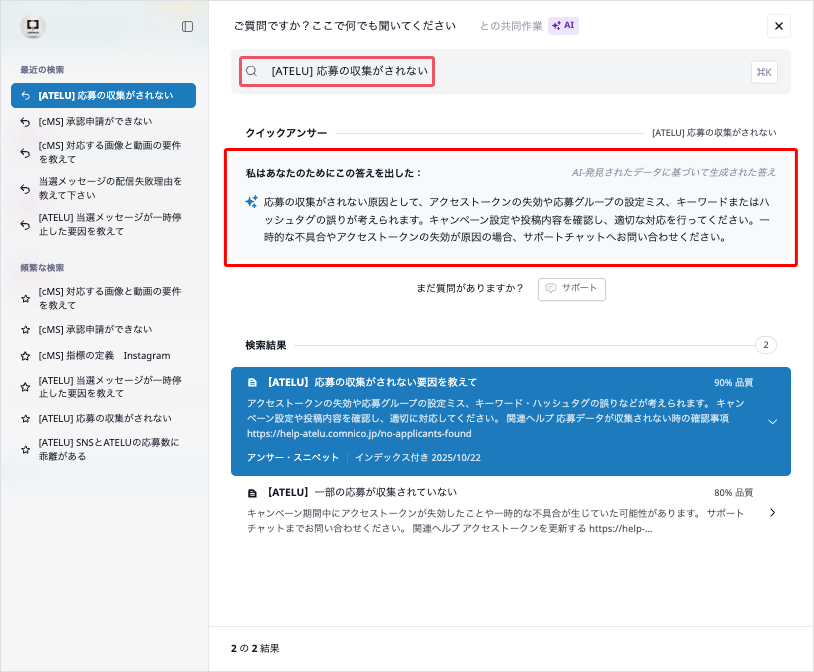Open the 一部の応募が収集されていない result arrow
Viewport: 814px width, 672px height.
772,513
